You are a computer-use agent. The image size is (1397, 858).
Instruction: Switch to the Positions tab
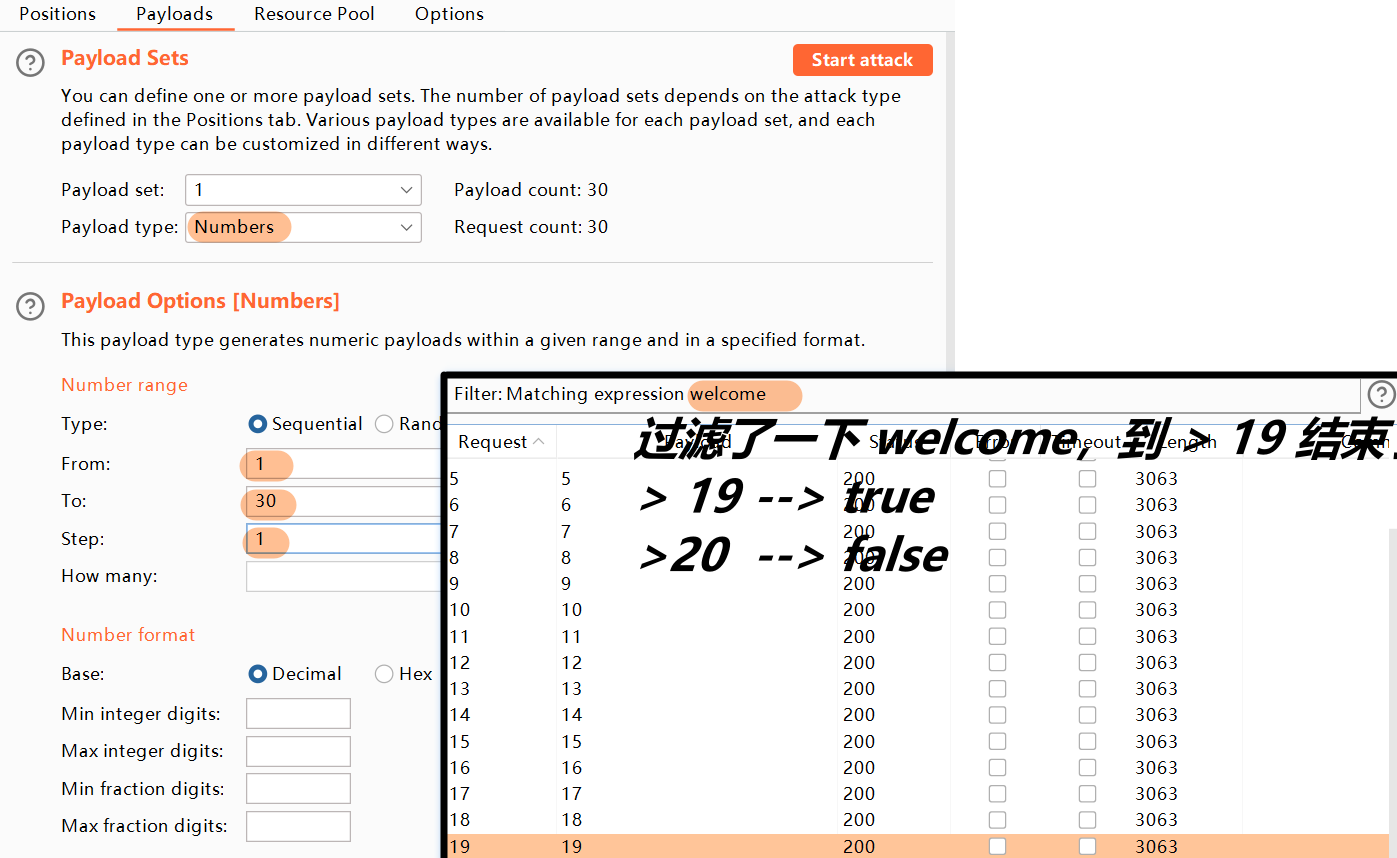(58, 14)
